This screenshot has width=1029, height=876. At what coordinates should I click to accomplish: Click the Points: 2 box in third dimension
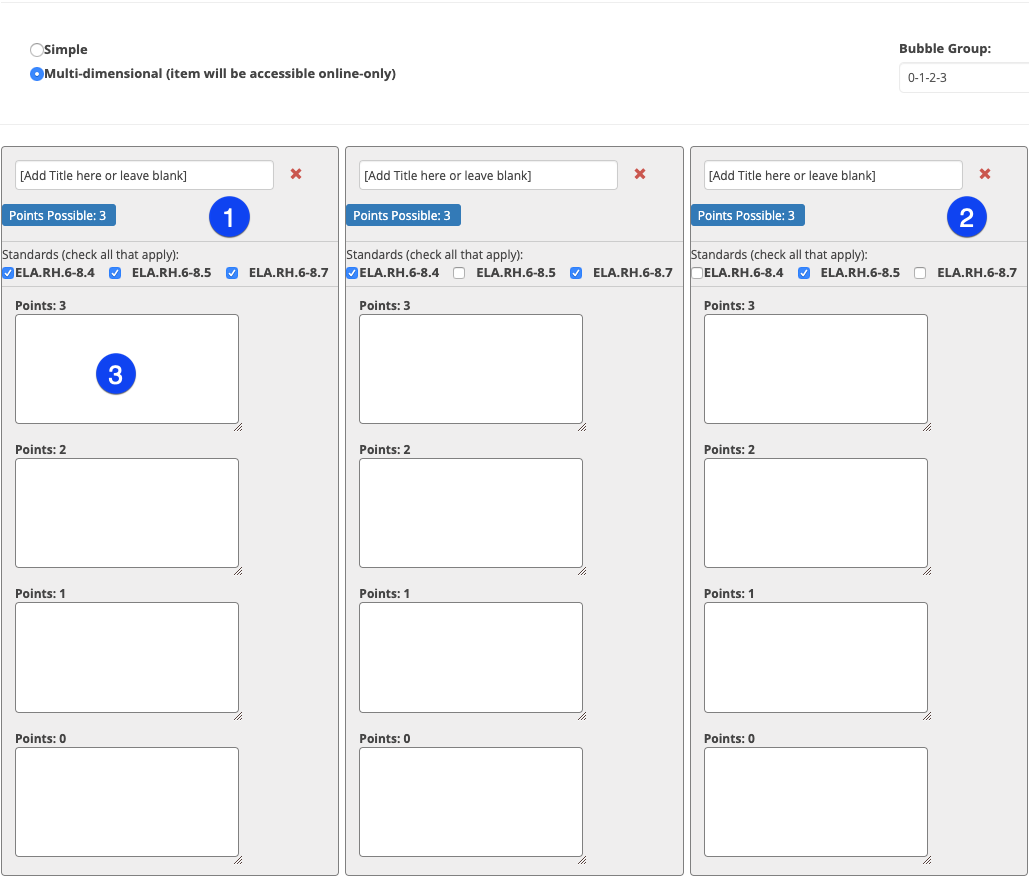(x=816, y=513)
